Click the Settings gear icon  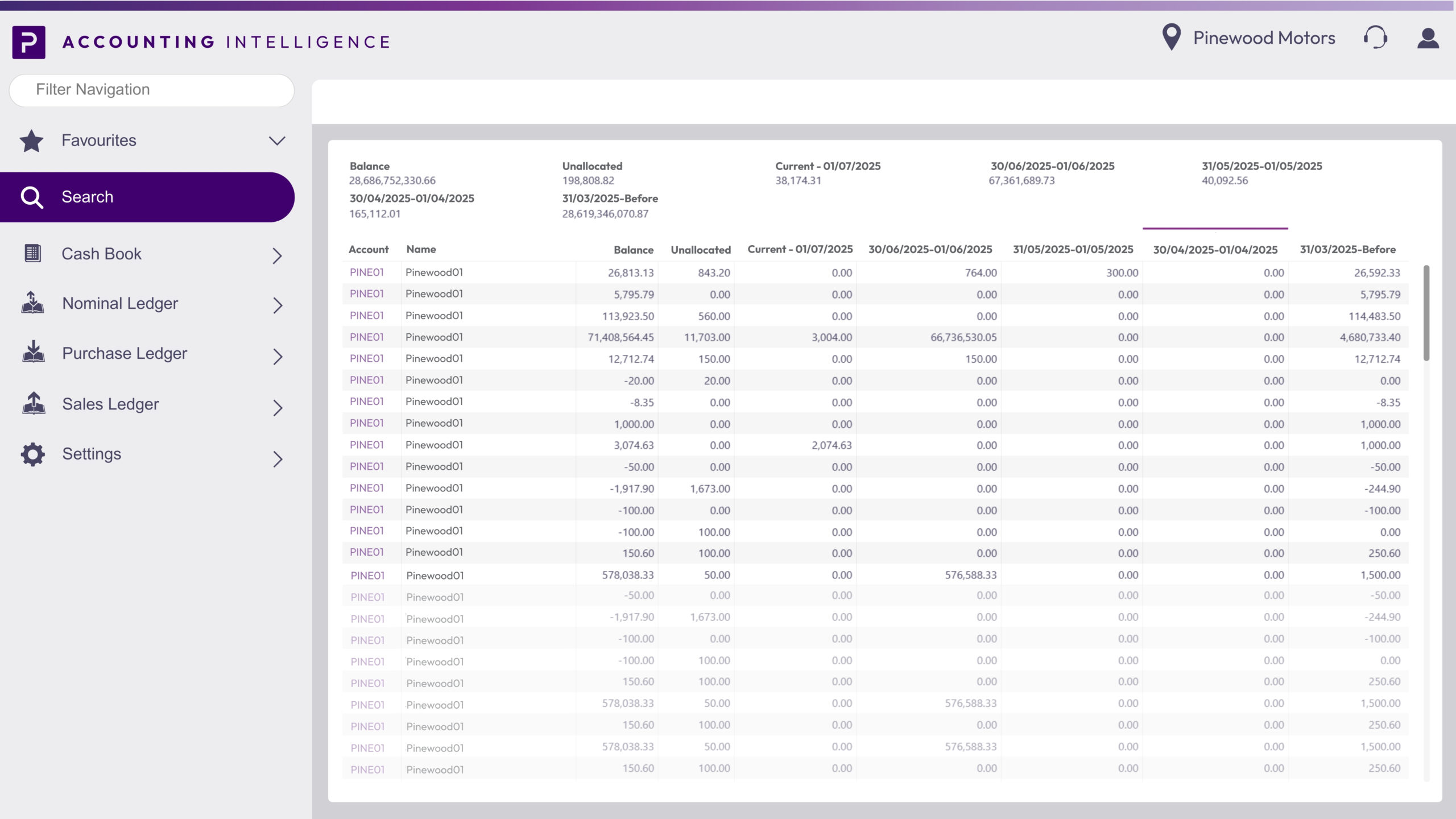click(x=32, y=454)
